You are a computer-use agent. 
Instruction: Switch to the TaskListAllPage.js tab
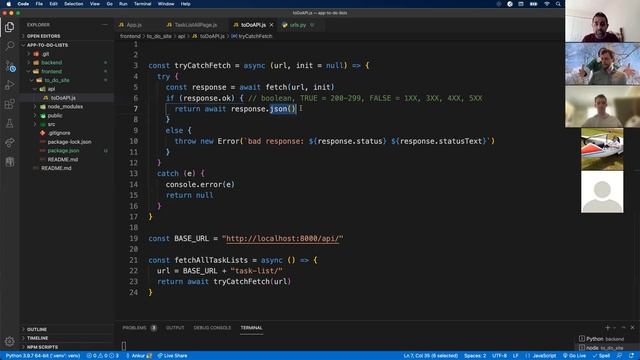pyautogui.click(x=196, y=25)
